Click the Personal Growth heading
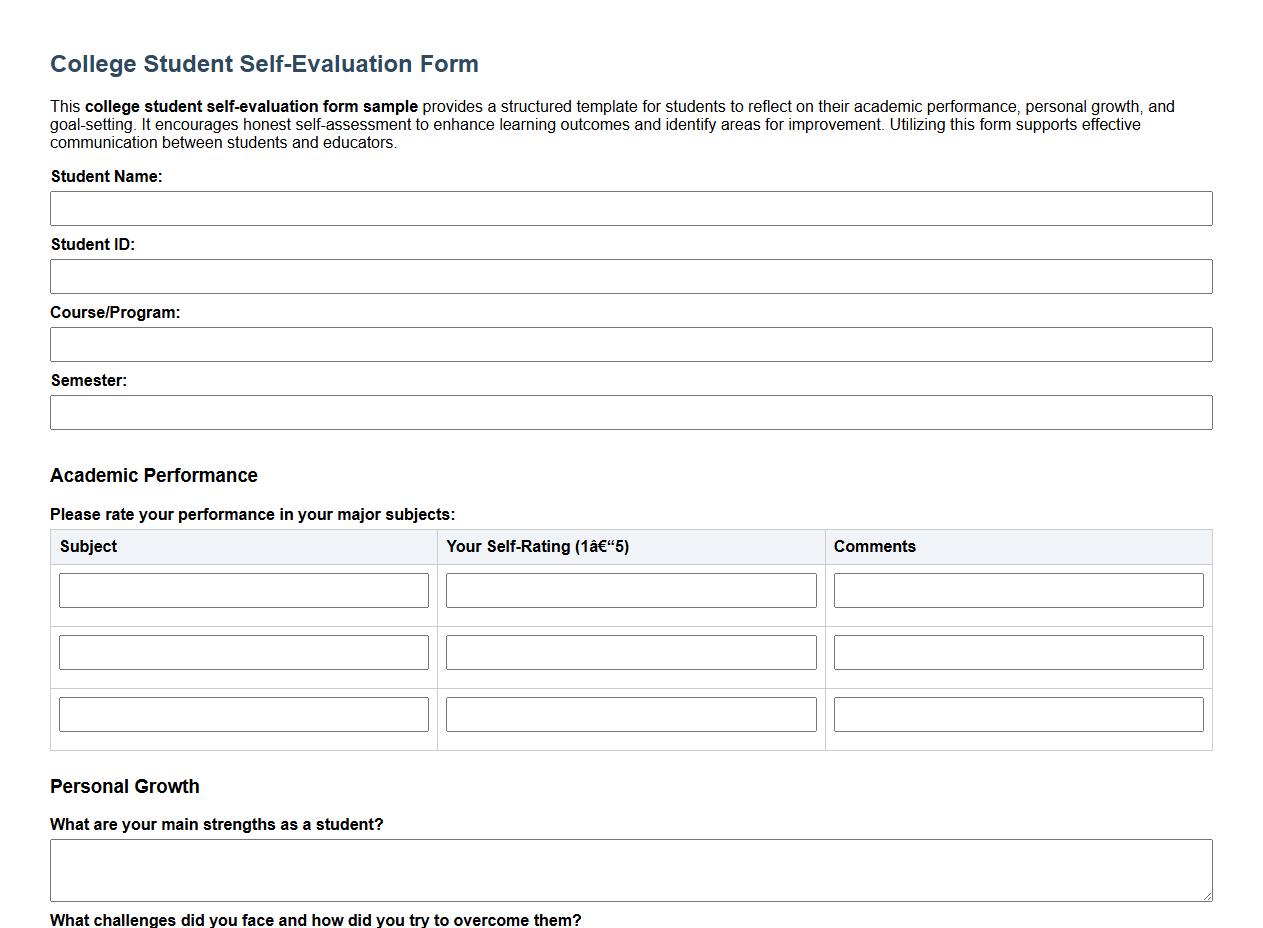This screenshot has height=928, width=1263. 124,786
